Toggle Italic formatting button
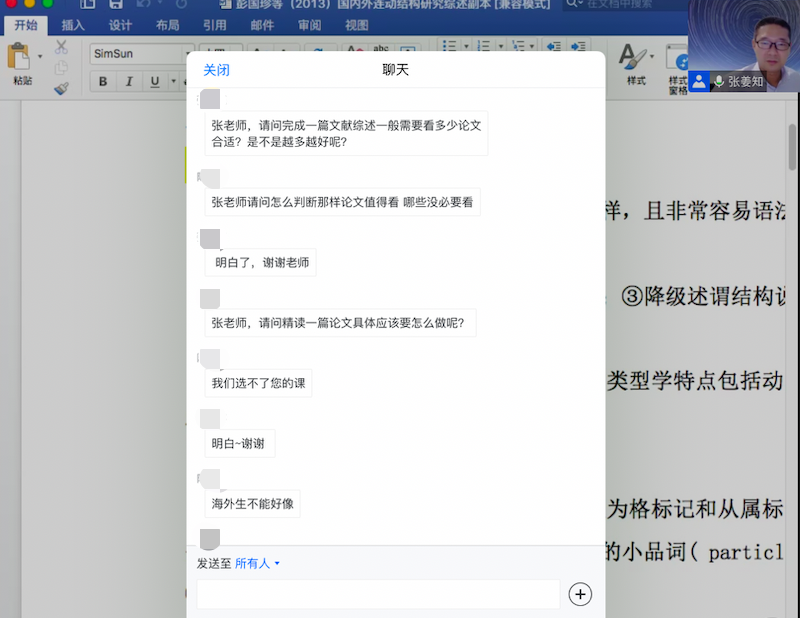The width and height of the screenshot is (800, 618). click(x=129, y=82)
